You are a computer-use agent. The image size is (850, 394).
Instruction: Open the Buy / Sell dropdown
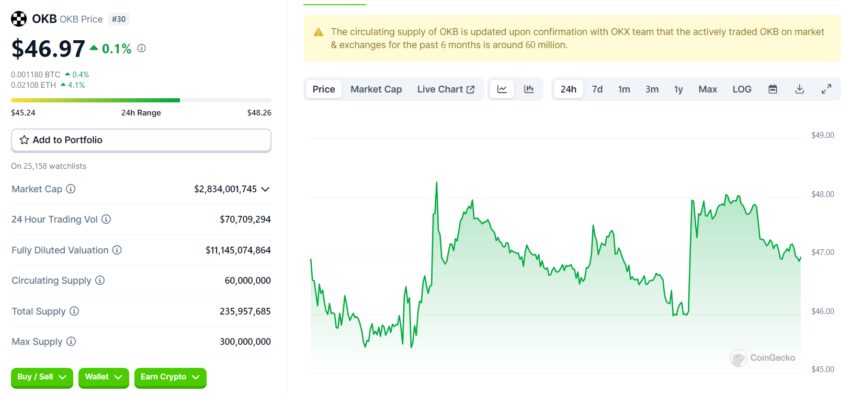click(42, 377)
